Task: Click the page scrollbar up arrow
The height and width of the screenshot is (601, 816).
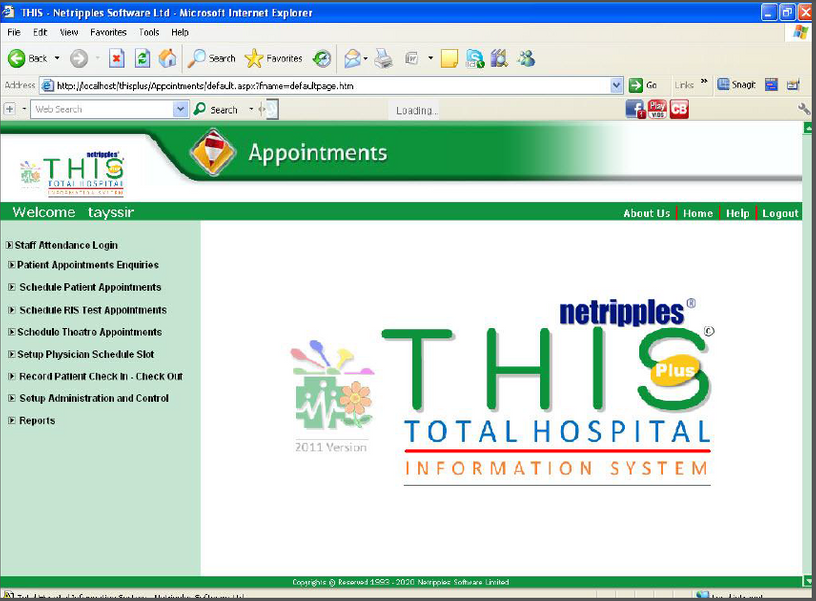Action: pyautogui.click(x=808, y=127)
